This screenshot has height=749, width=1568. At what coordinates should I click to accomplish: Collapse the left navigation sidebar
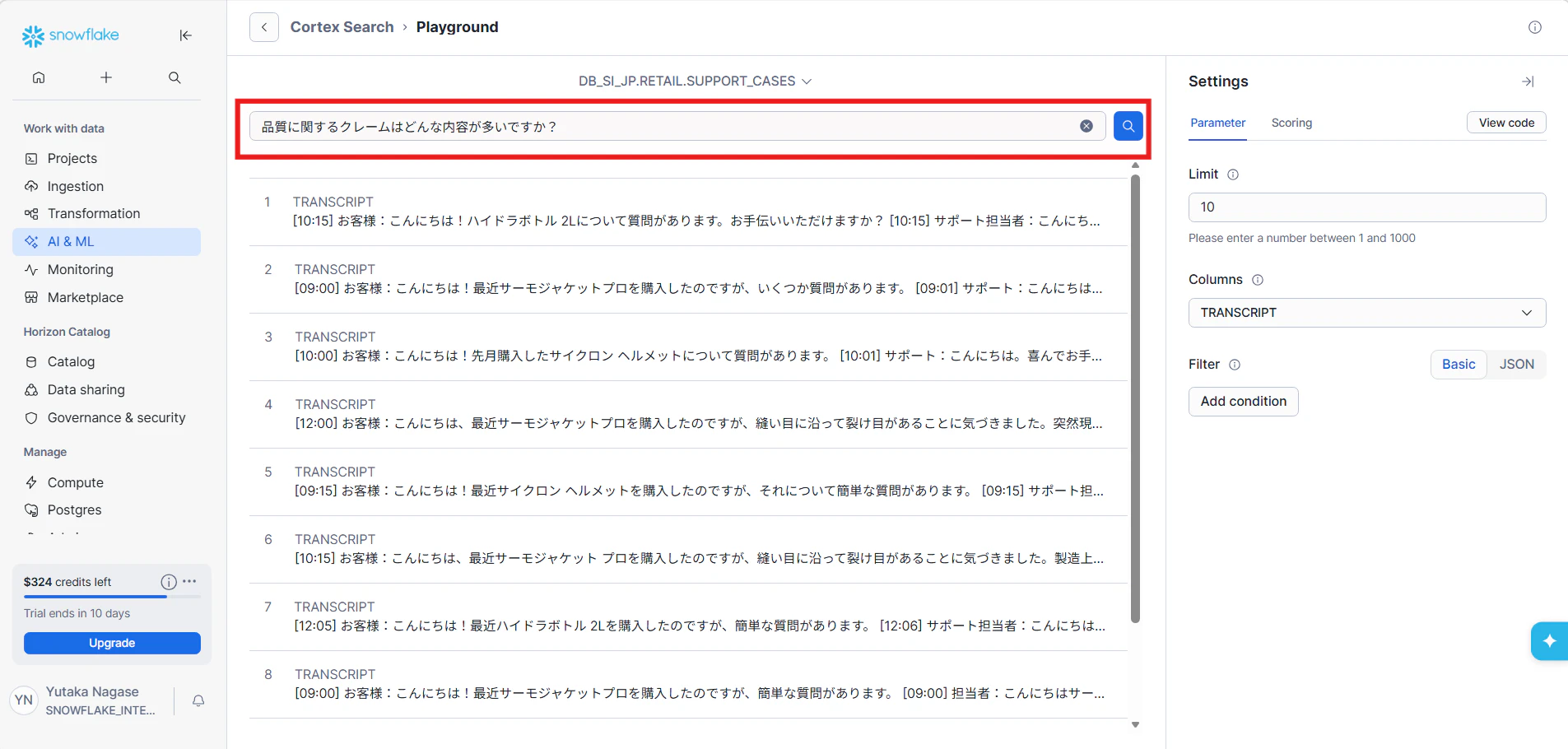coord(185,35)
